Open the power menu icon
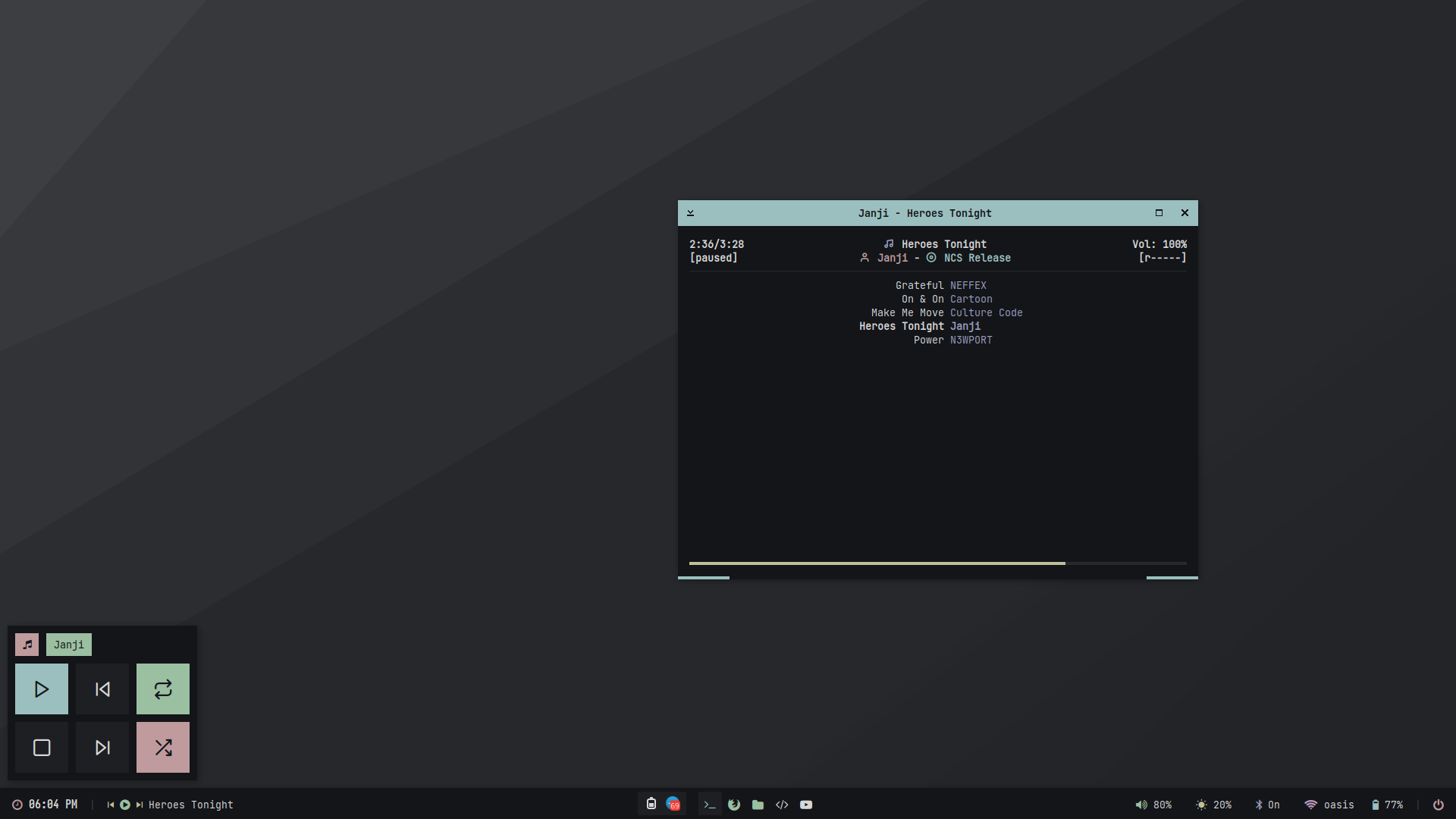Image resolution: width=1456 pixels, height=819 pixels. [1438, 805]
